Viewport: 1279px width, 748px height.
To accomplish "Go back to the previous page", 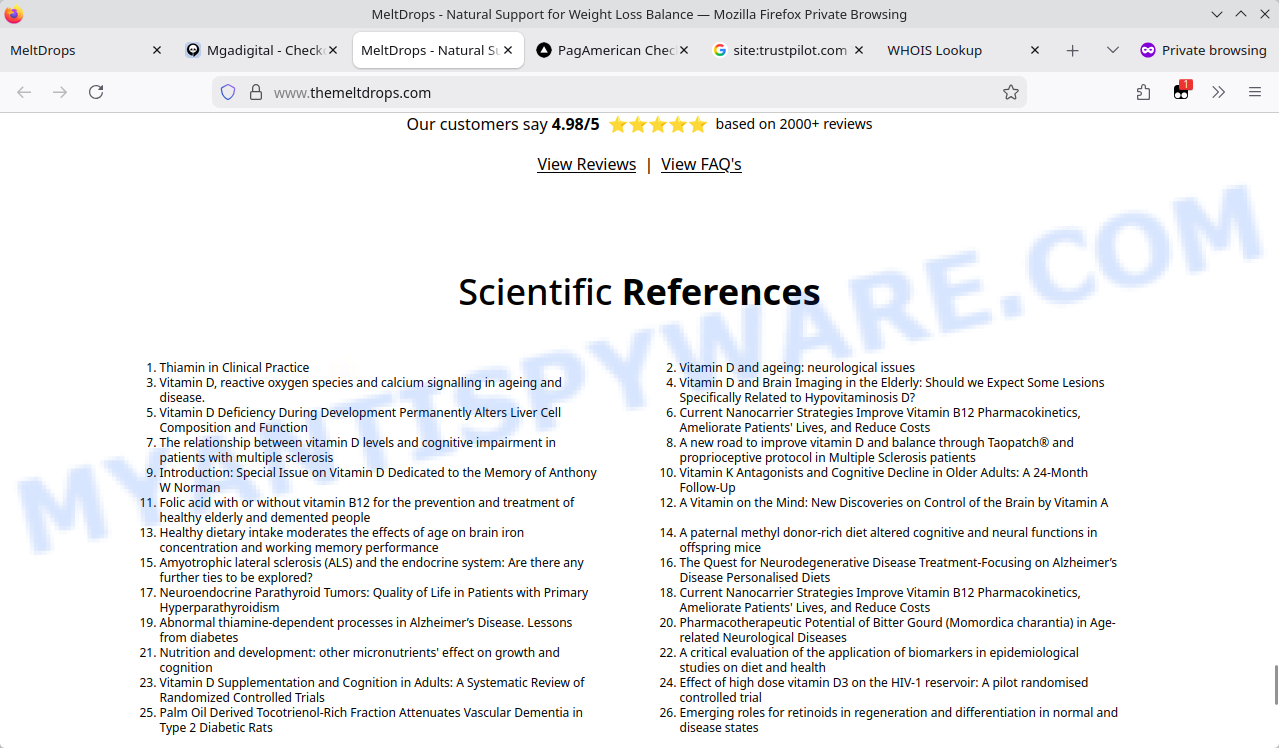I will point(24,92).
